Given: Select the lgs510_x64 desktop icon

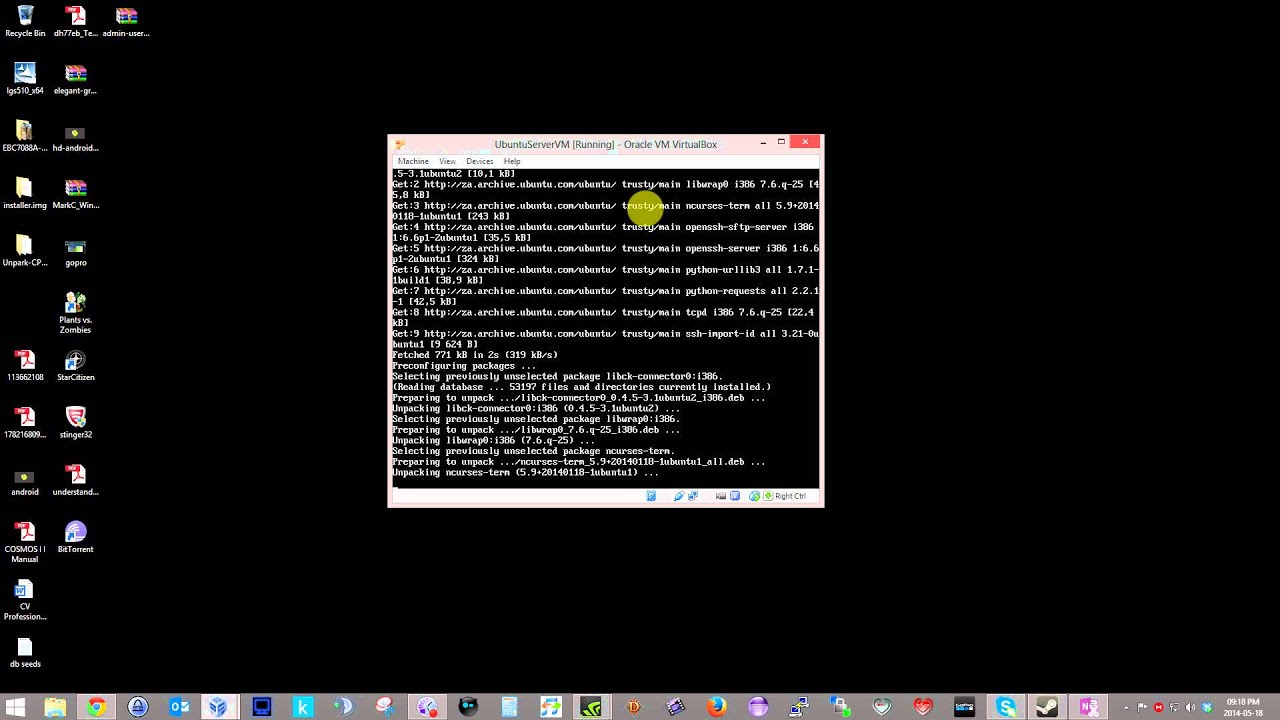Looking at the screenshot, I should coord(25,79).
